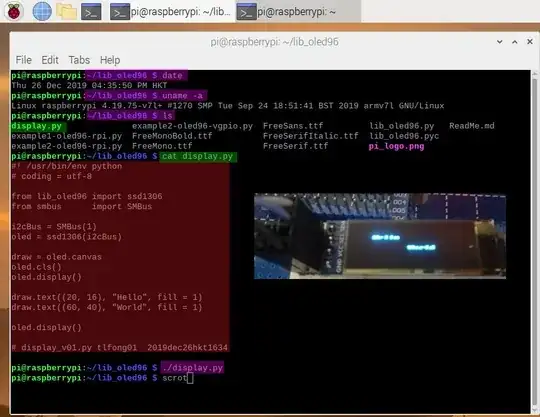The image size is (540, 417).
Task: Click FreeSerif.ttf filename
Action: pos(295,146)
